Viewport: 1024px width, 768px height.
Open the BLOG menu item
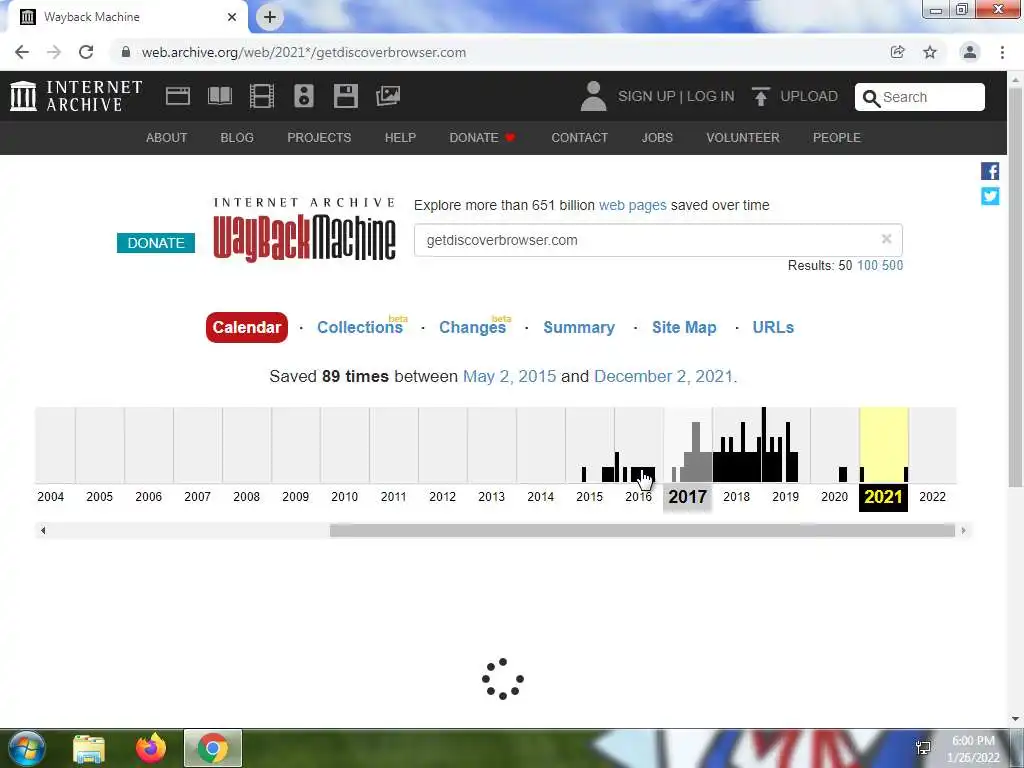click(237, 138)
